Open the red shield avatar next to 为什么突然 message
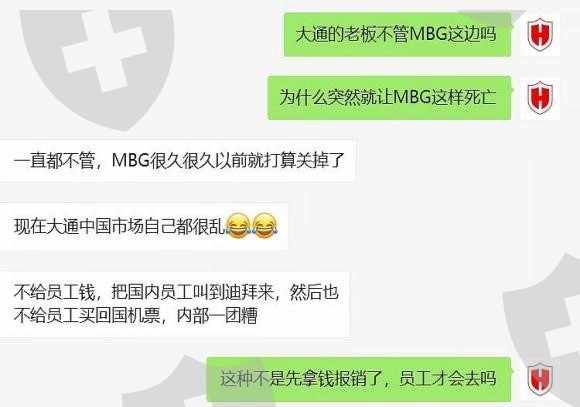This screenshot has width=580, height=407. 540,98
